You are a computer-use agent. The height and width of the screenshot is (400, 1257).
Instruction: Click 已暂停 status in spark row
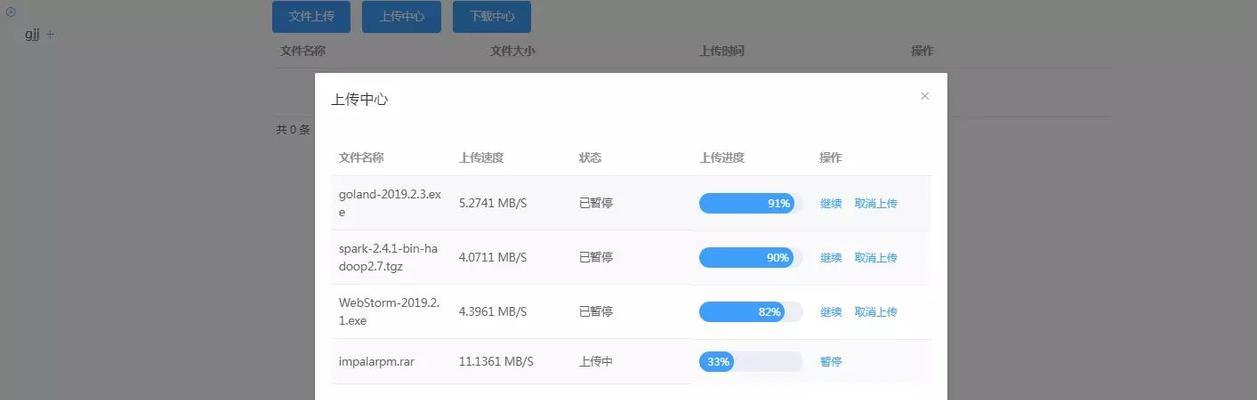[x=596, y=257]
